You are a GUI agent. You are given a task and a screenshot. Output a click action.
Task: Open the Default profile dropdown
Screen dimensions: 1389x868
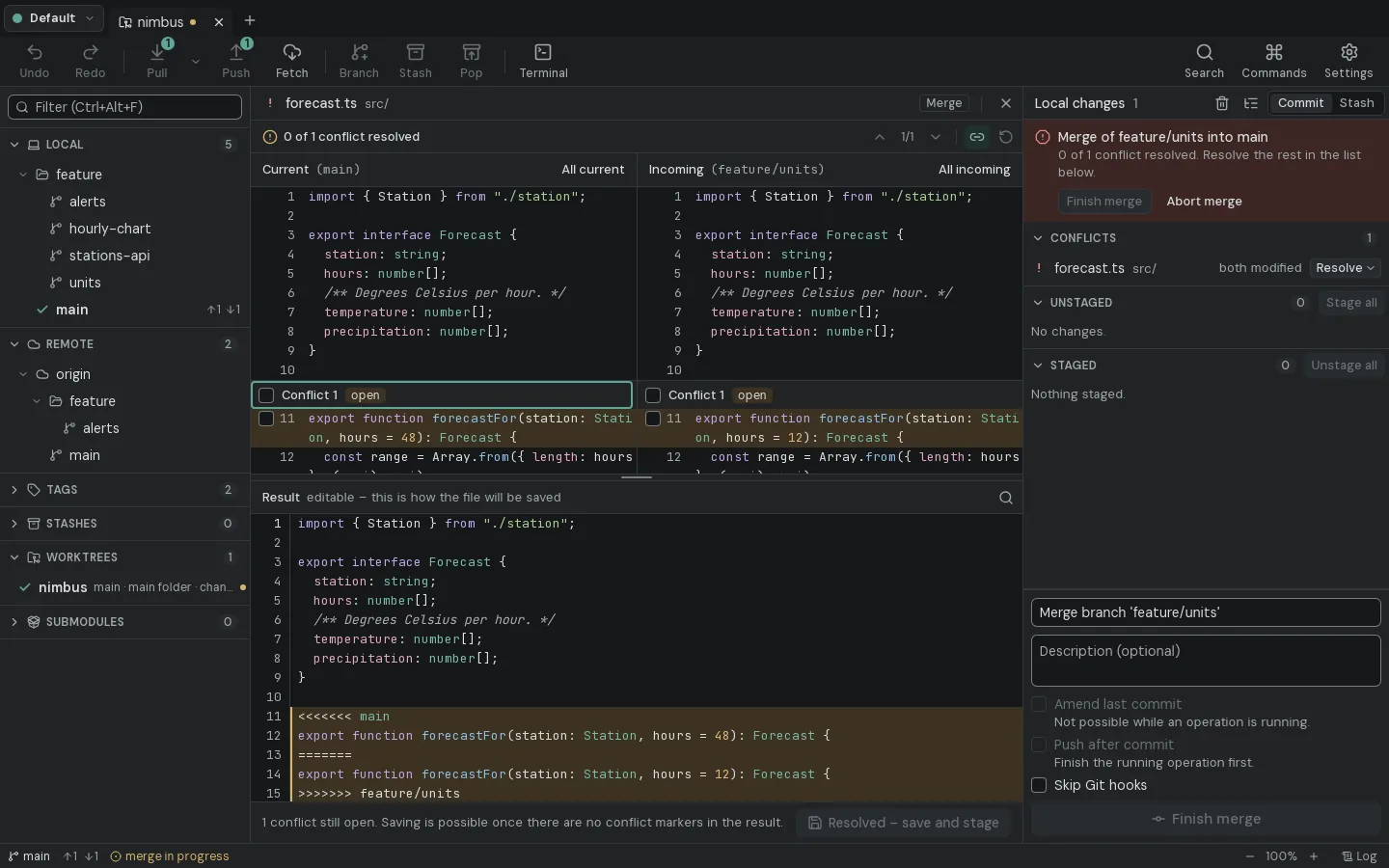tap(53, 18)
